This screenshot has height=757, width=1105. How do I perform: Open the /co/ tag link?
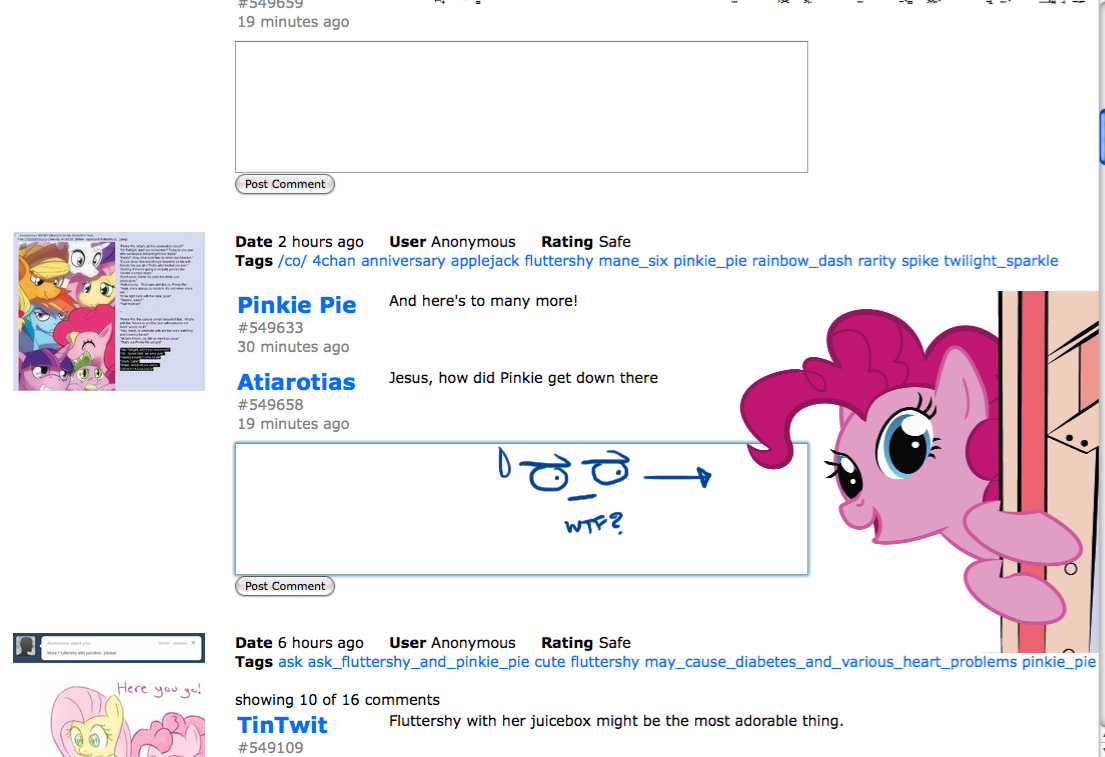[x=292, y=261]
